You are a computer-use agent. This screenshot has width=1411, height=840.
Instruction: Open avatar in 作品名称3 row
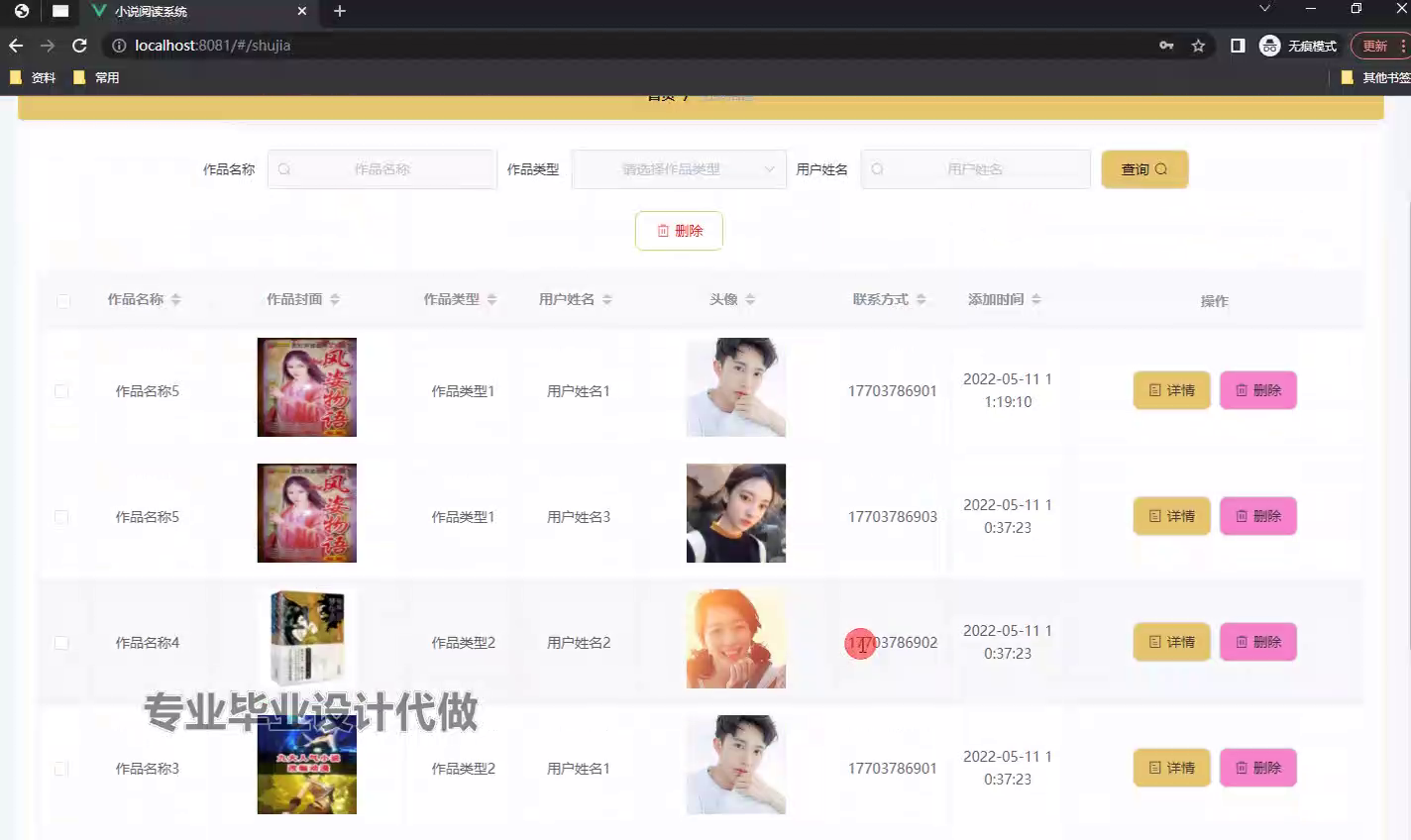click(736, 765)
